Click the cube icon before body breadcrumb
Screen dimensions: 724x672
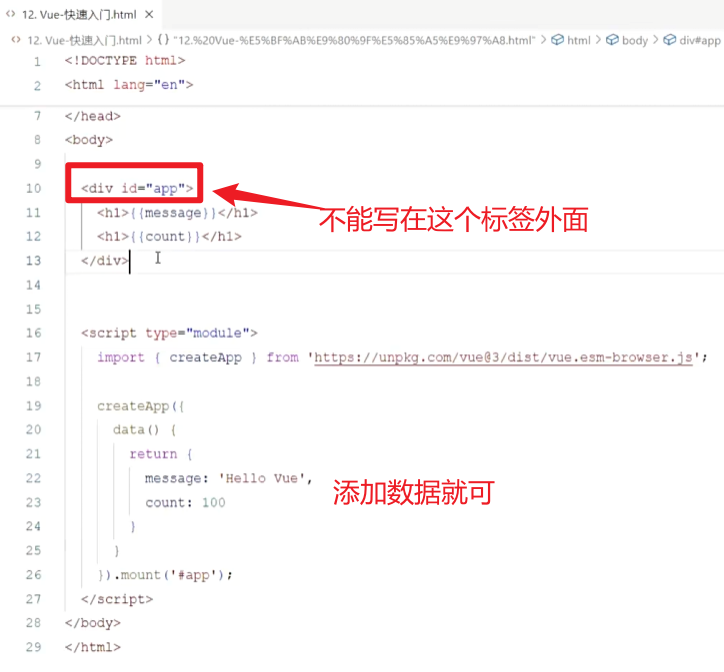click(x=612, y=40)
